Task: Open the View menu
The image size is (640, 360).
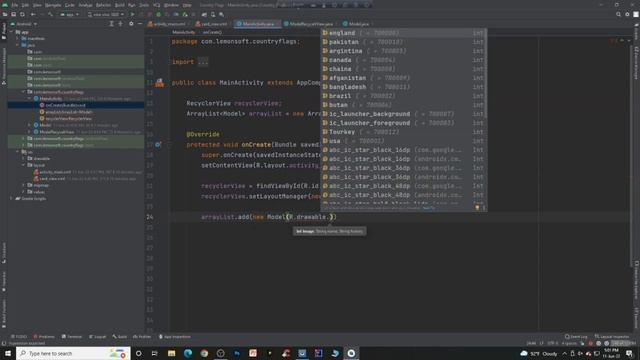Action: tap(37, 5)
